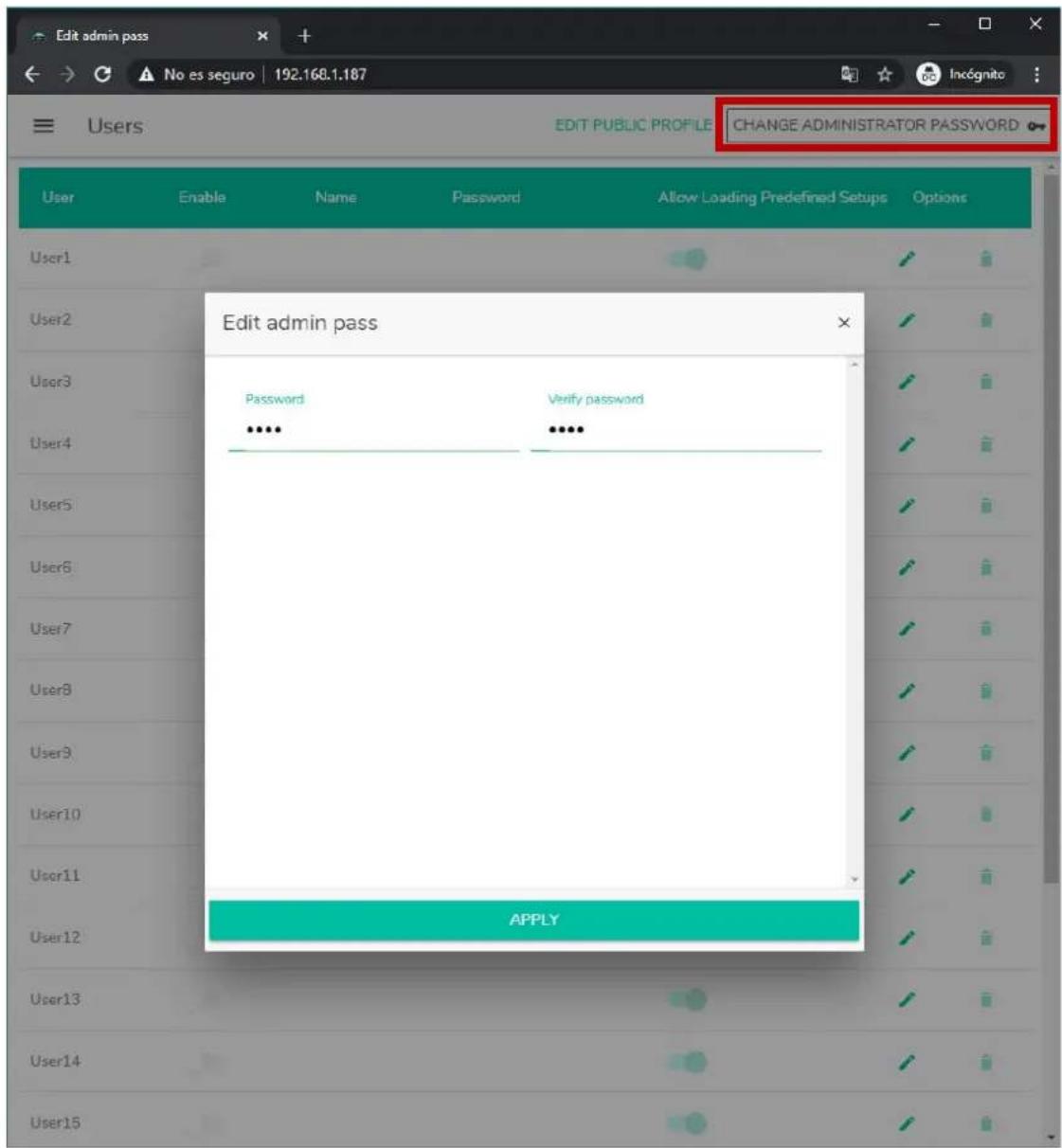Toggle User15 Allow Loading Predefined Setups switch
The height and width of the screenshot is (1148, 1062).
[689, 1123]
